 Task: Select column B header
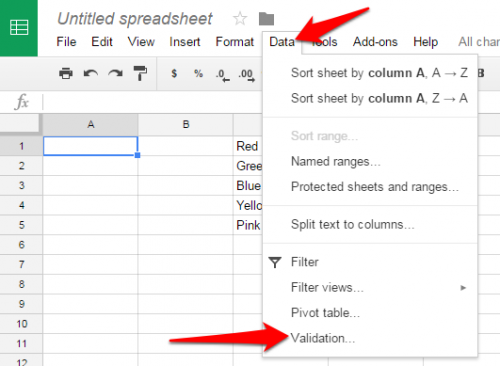[x=186, y=125]
